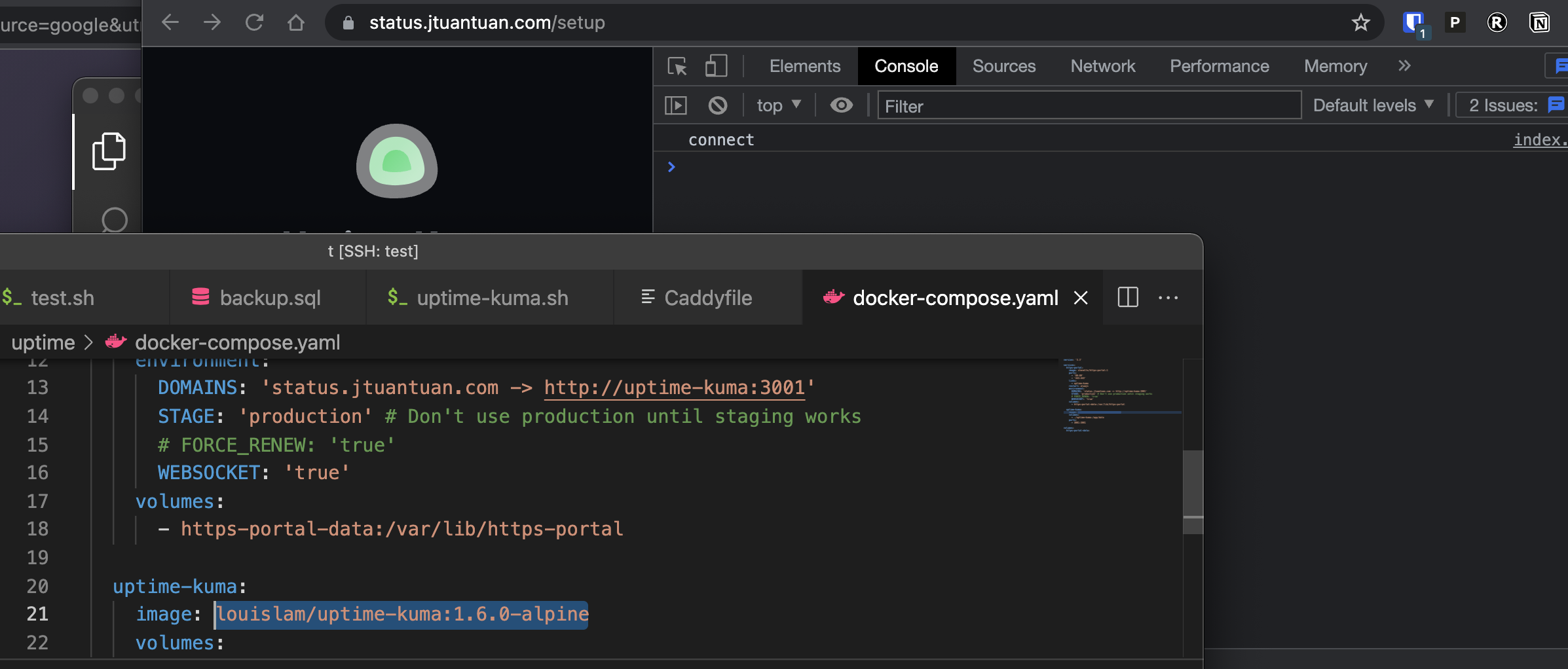Open VS Code Search icon
This screenshot has width=1568, height=669.
click(114, 220)
